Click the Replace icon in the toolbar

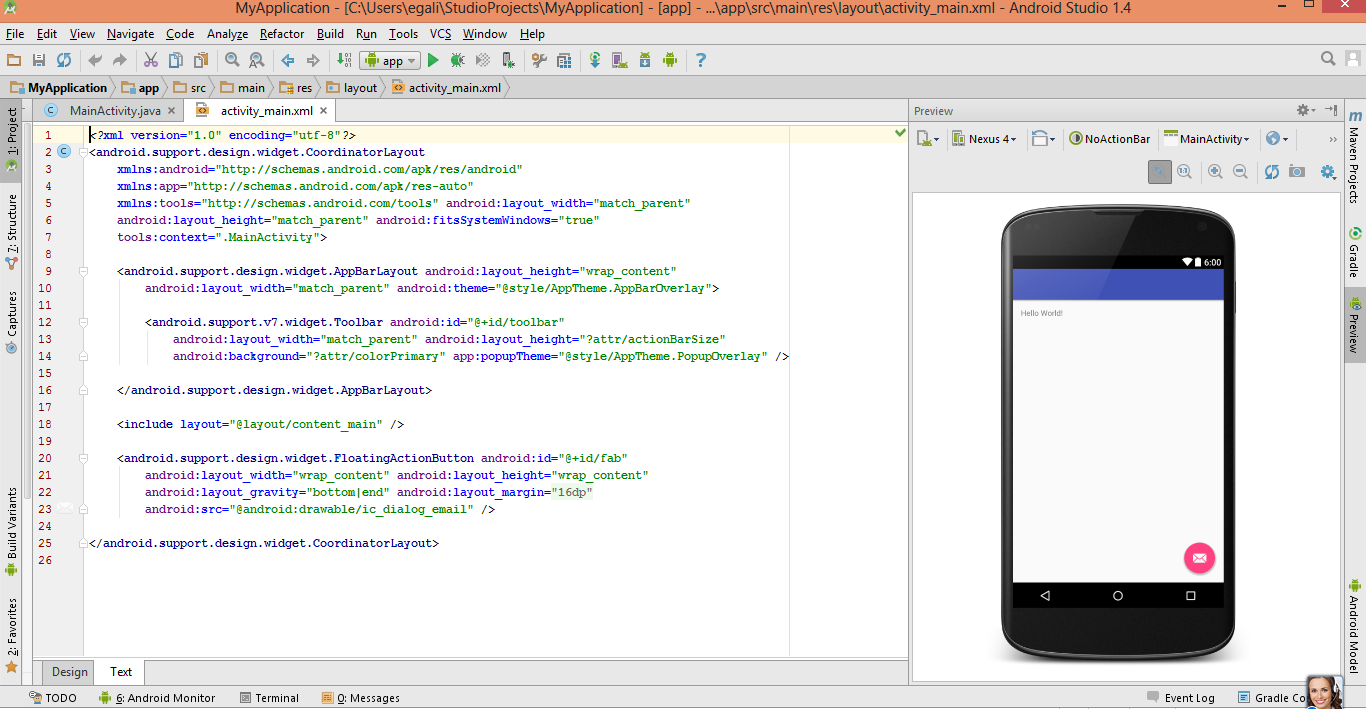tap(257, 60)
